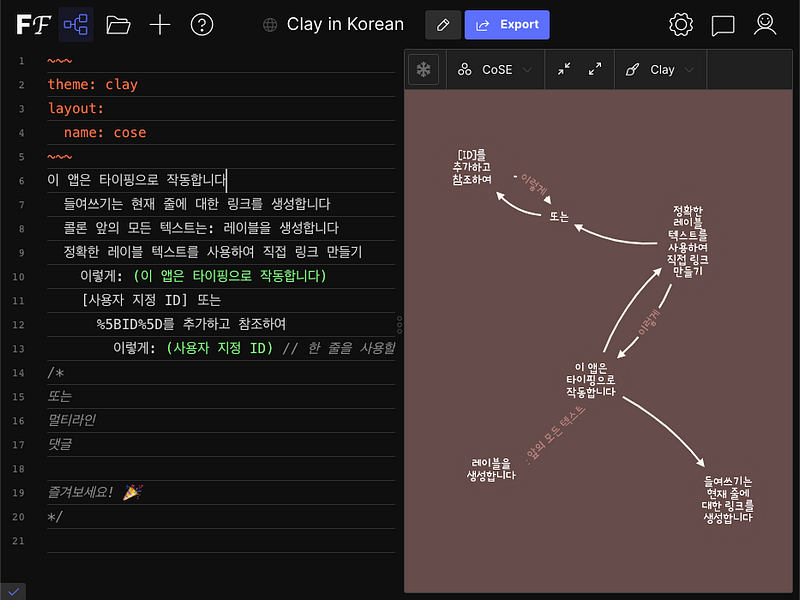Click green link text on line 10
Screen dimensions: 800x600
click(x=230, y=276)
